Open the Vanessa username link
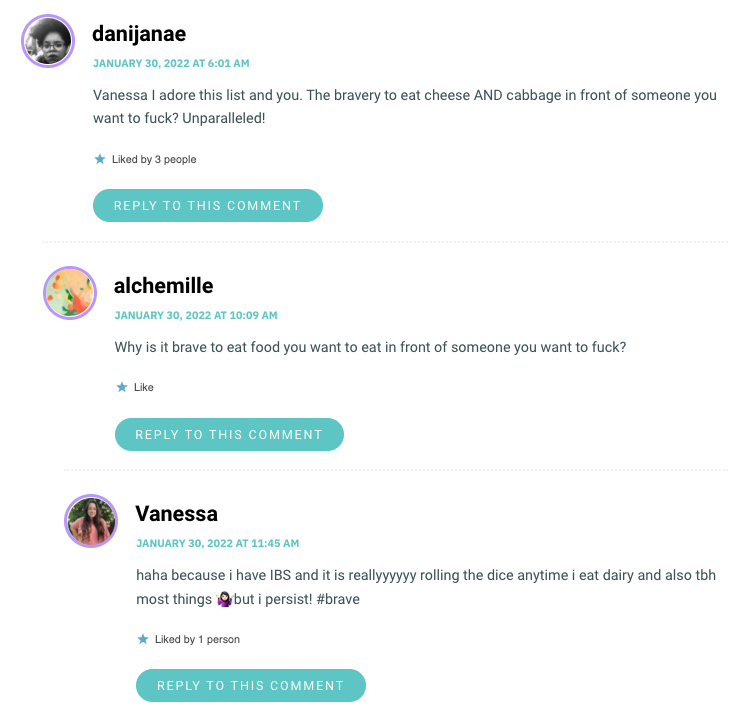 pos(177,514)
